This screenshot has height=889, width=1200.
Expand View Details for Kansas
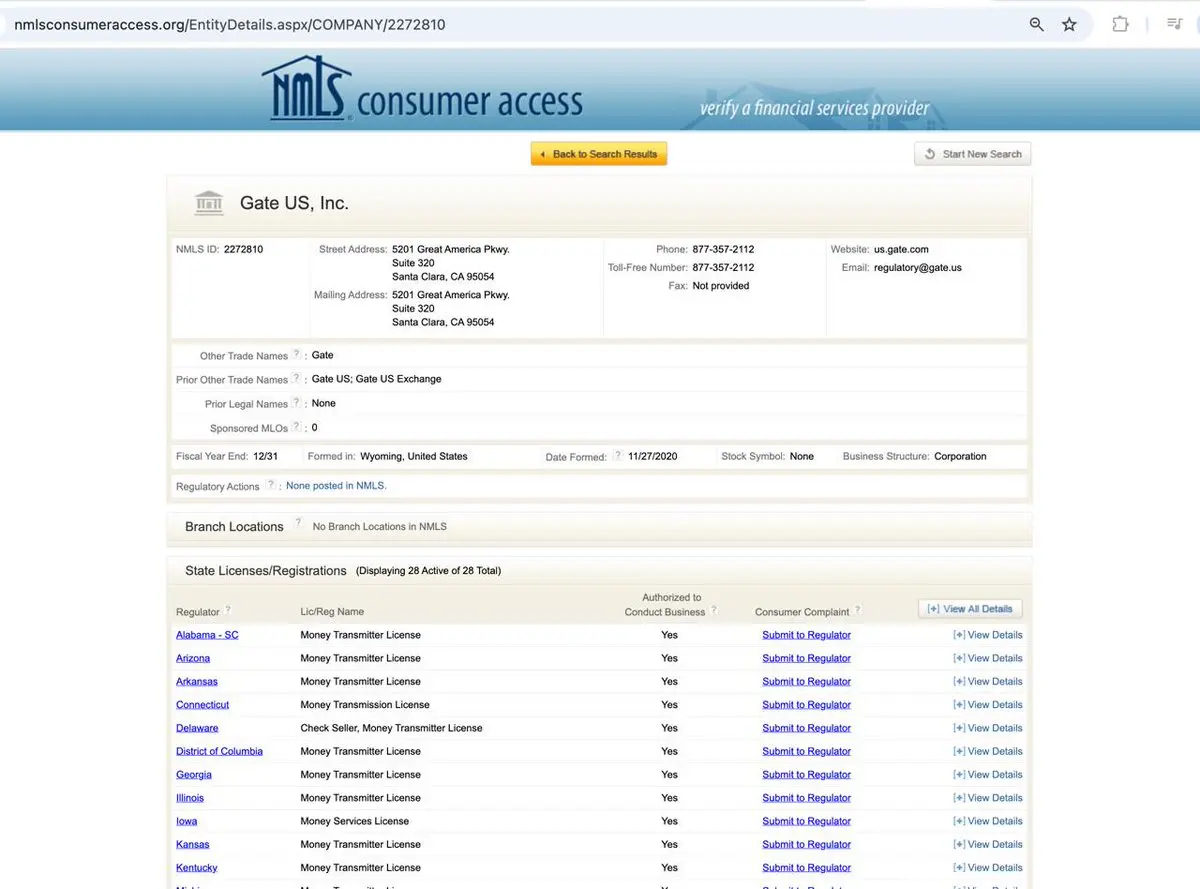[987, 845]
